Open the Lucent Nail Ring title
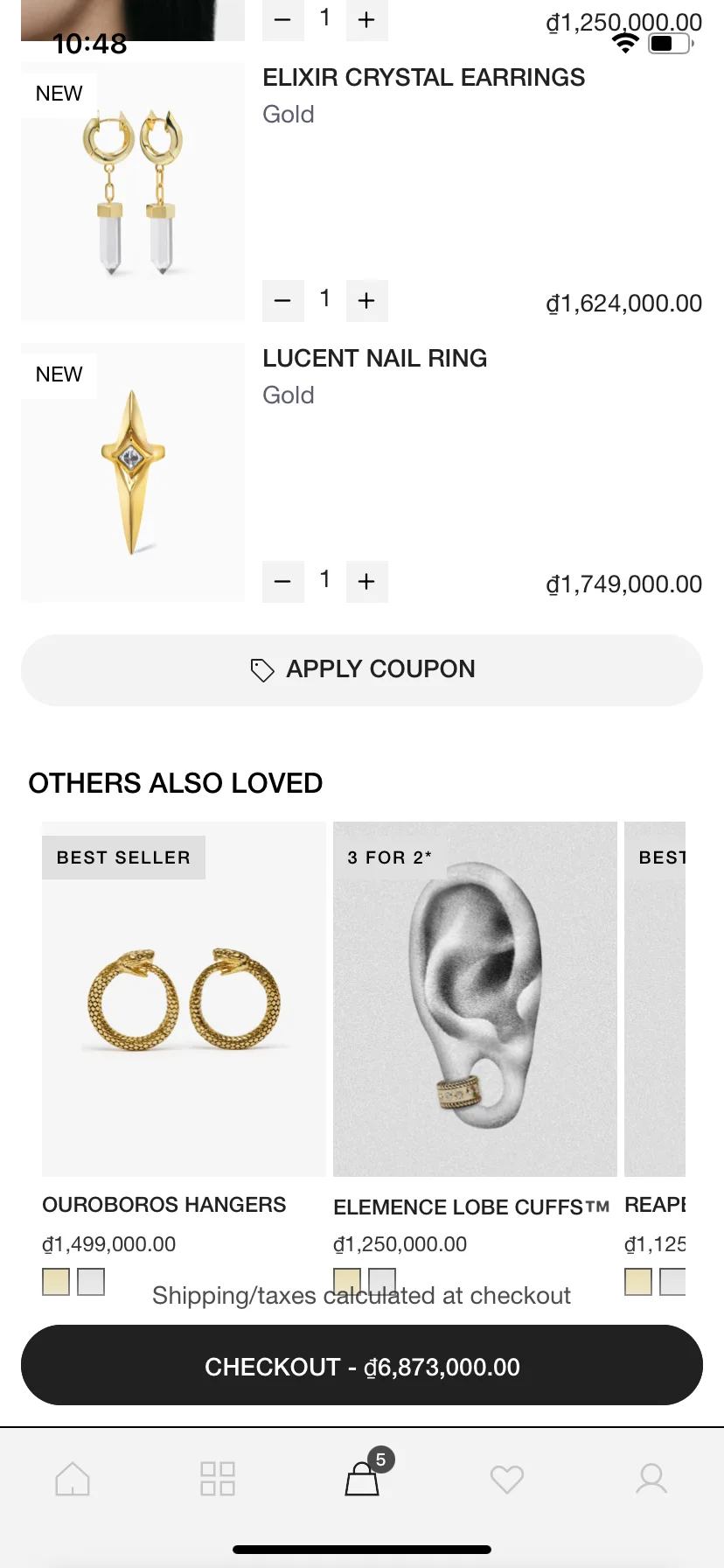The height and width of the screenshot is (1568, 724). pyautogui.click(x=375, y=359)
